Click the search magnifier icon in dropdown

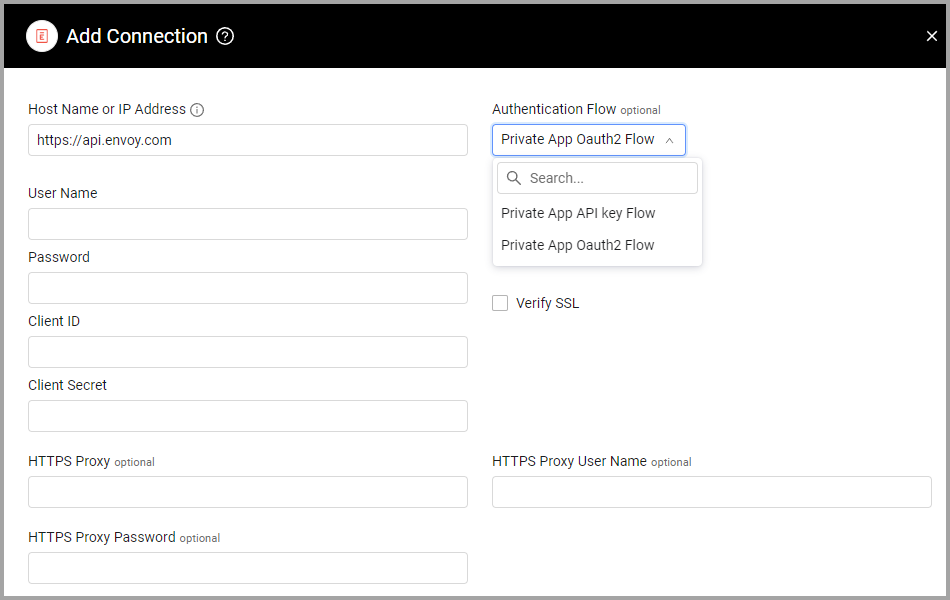coord(514,178)
